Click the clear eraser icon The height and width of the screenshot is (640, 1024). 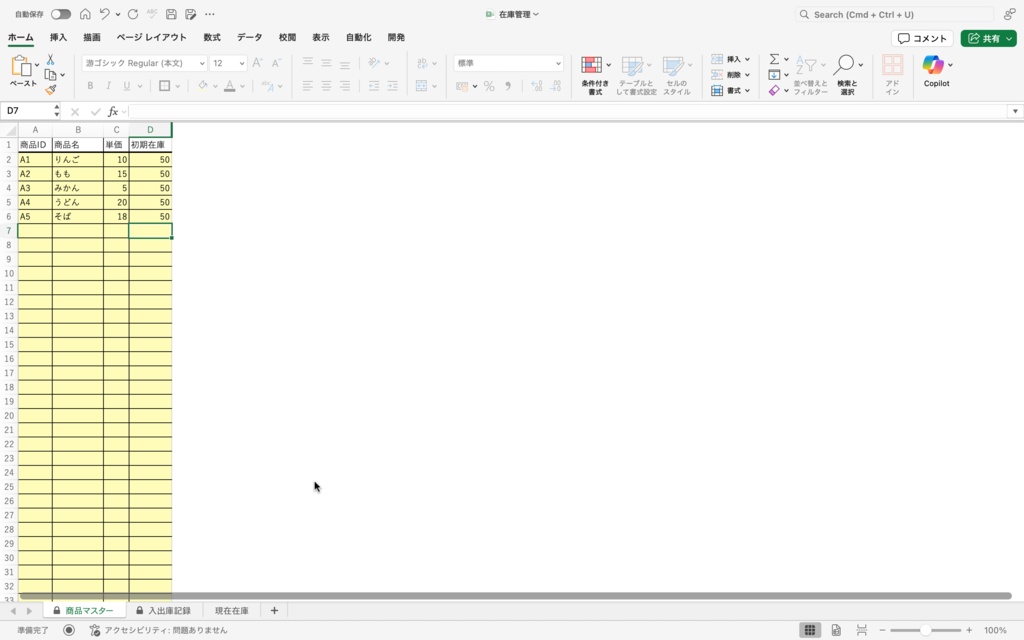774,91
